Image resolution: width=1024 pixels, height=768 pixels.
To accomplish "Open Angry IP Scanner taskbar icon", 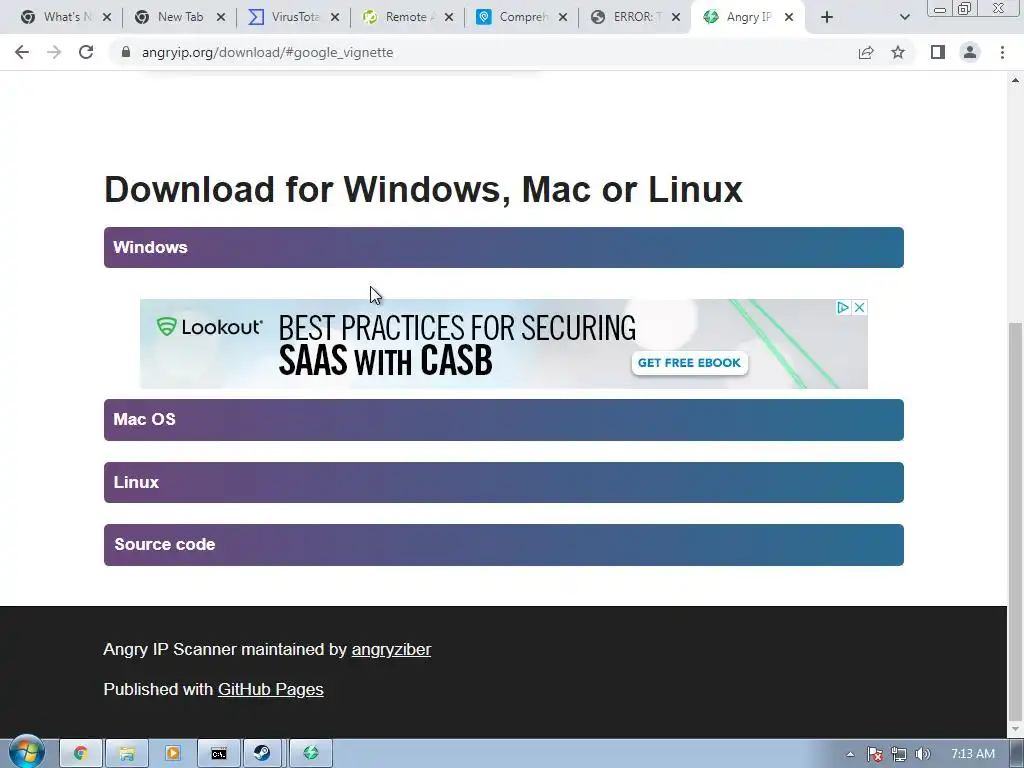I will (311, 754).
